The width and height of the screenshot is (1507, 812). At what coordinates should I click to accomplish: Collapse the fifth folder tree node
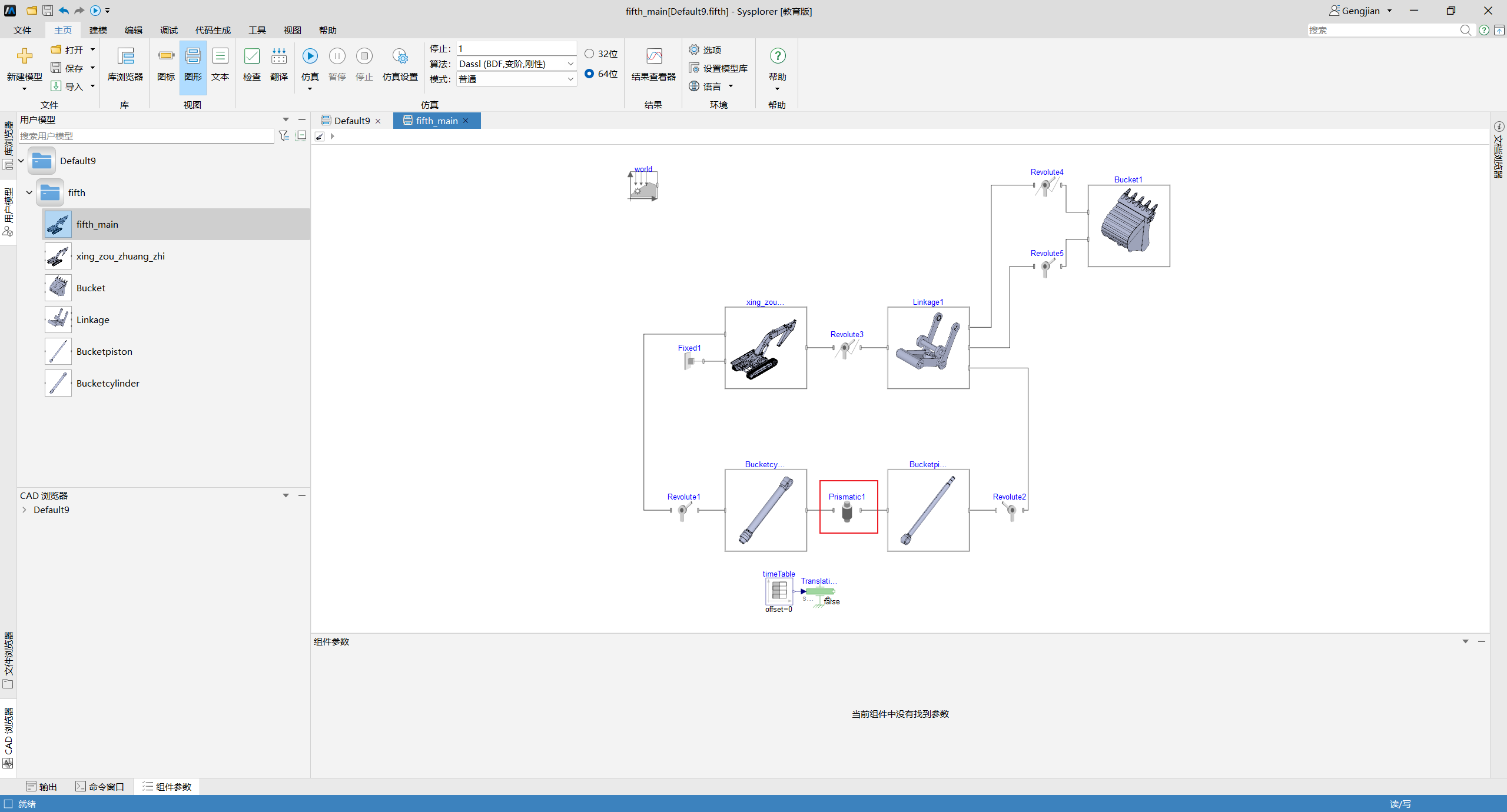pyautogui.click(x=29, y=192)
